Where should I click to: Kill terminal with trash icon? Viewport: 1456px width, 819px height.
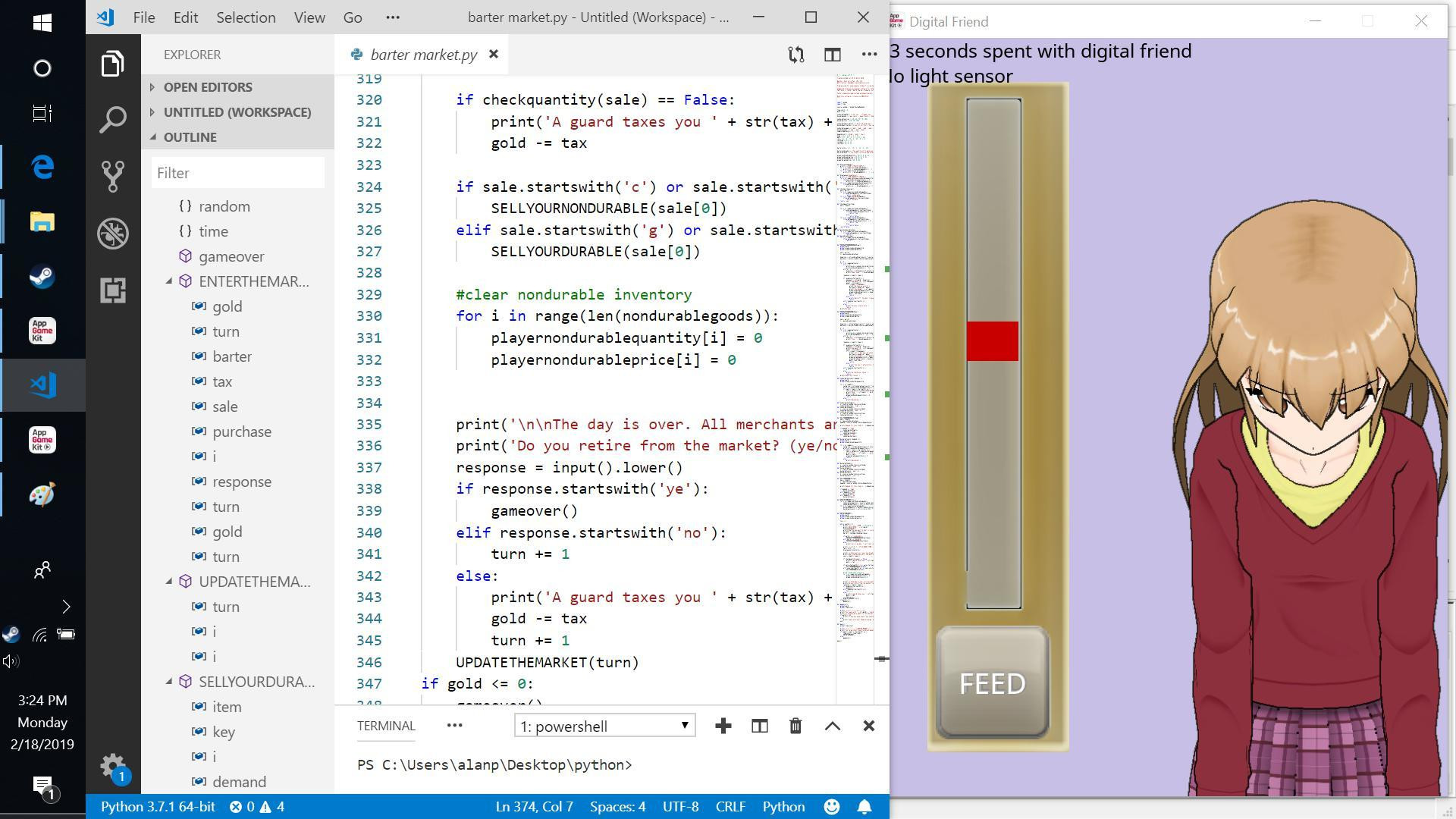point(795,726)
